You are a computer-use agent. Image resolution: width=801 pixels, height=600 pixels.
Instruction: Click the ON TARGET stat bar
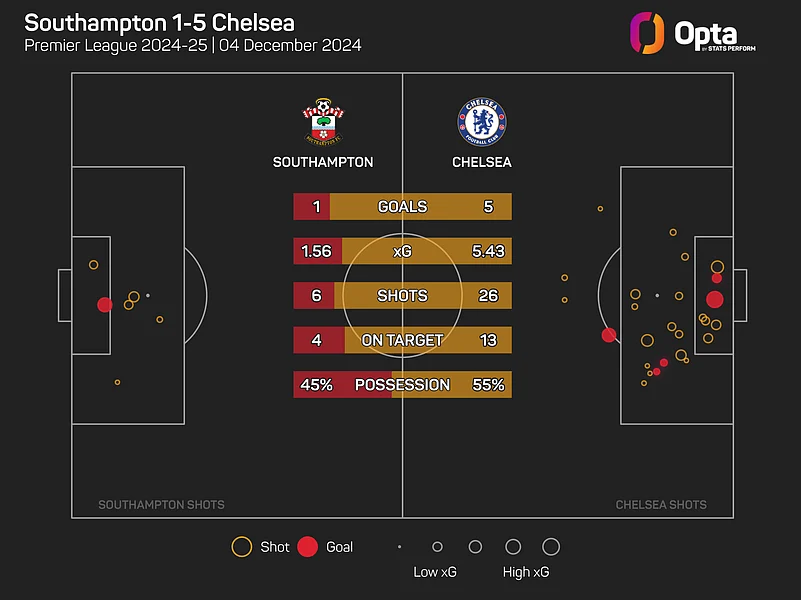402,340
